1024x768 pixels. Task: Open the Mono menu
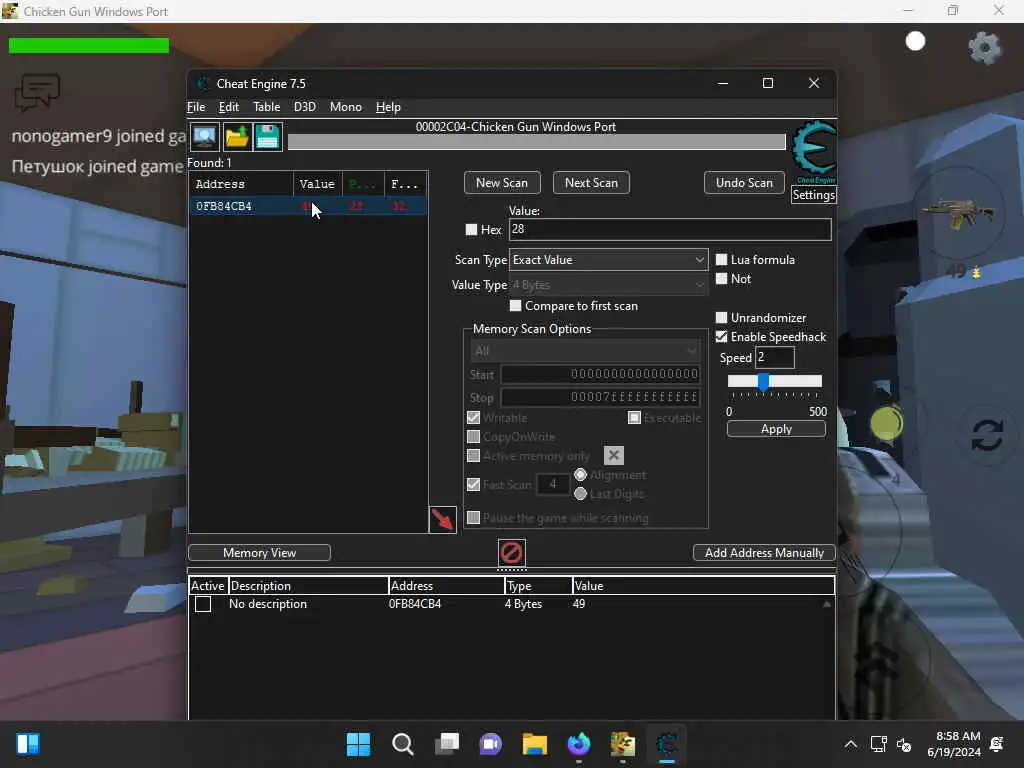pyautogui.click(x=345, y=106)
